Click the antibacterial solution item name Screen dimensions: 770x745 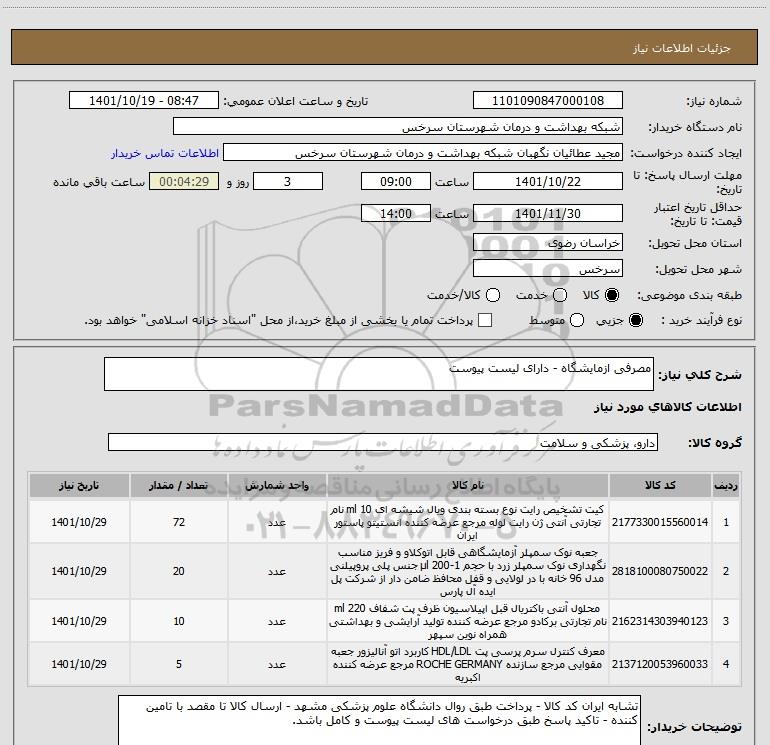pyautogui.click(x=468, y=621)
